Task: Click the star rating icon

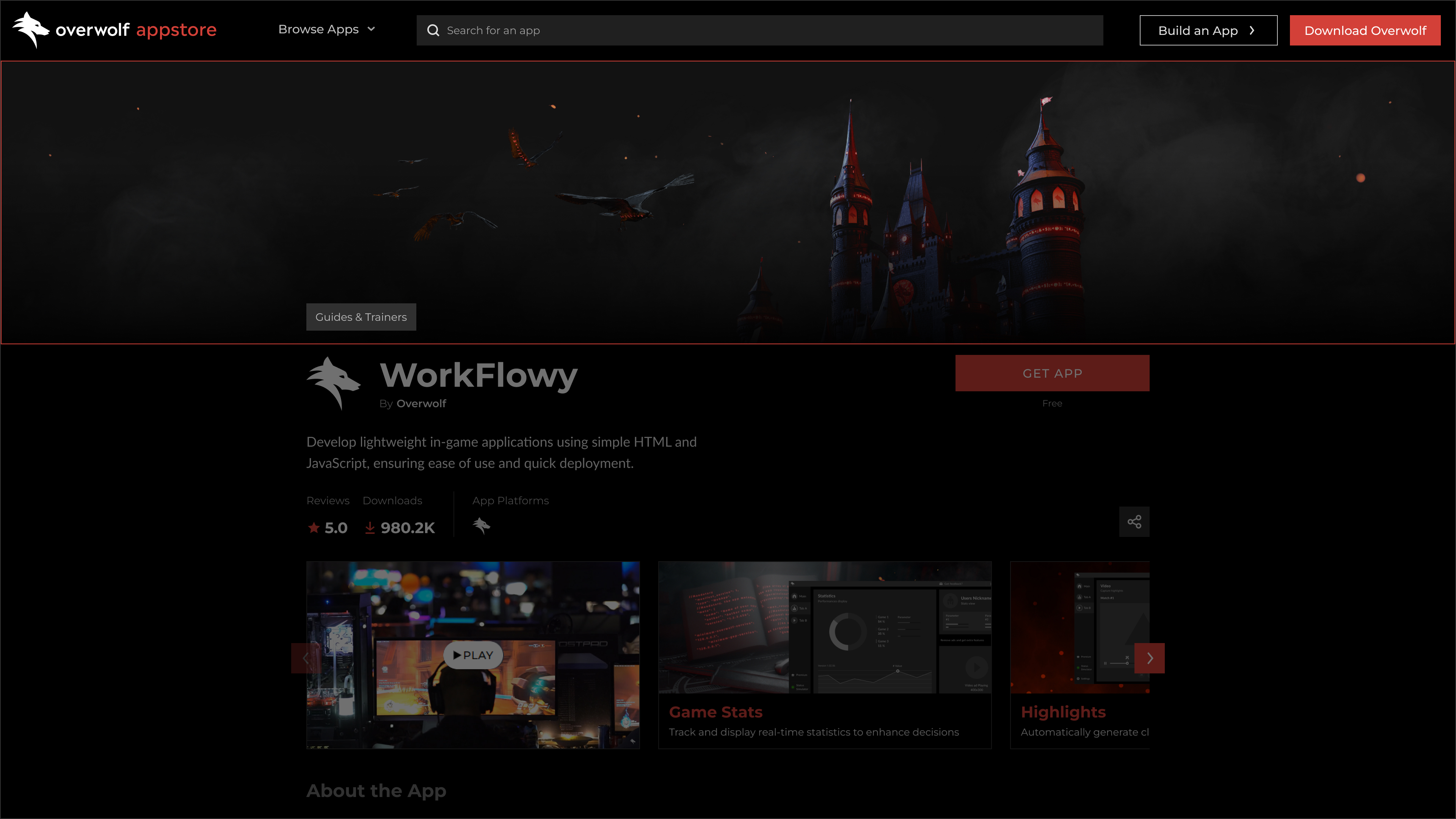Action: [314, 528]
